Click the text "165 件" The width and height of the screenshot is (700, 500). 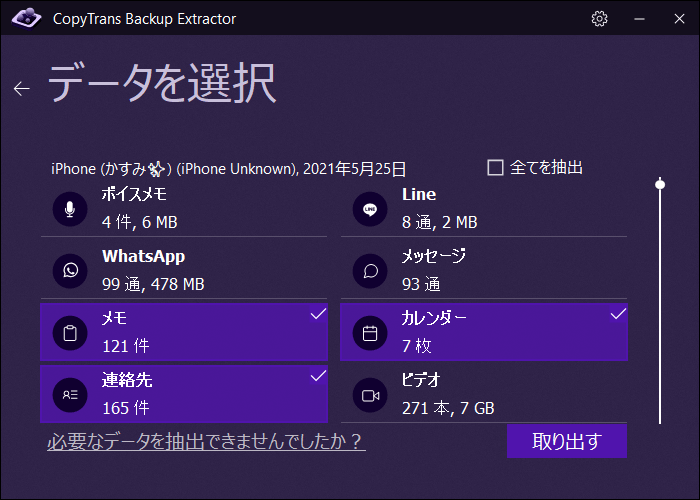[125, 408]
